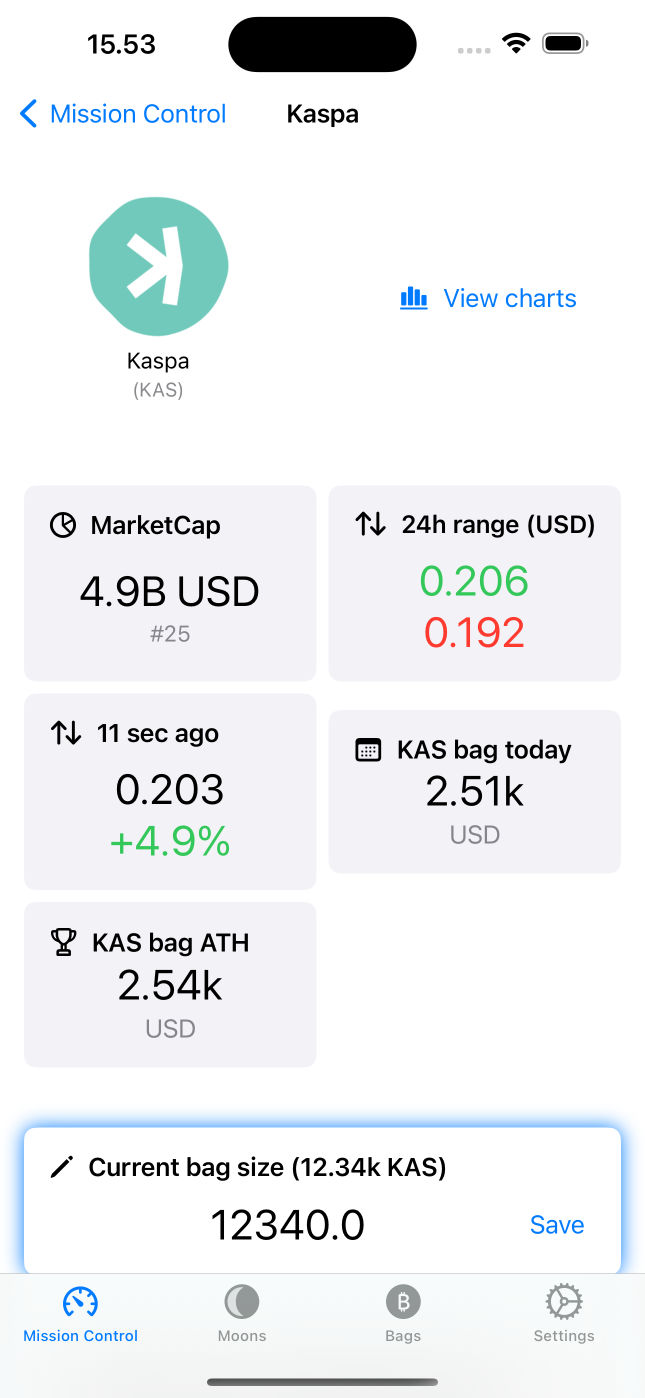Tap the MarketCap 4.9B USD card
Screen dimensions: 645x1398
(170, 583)
